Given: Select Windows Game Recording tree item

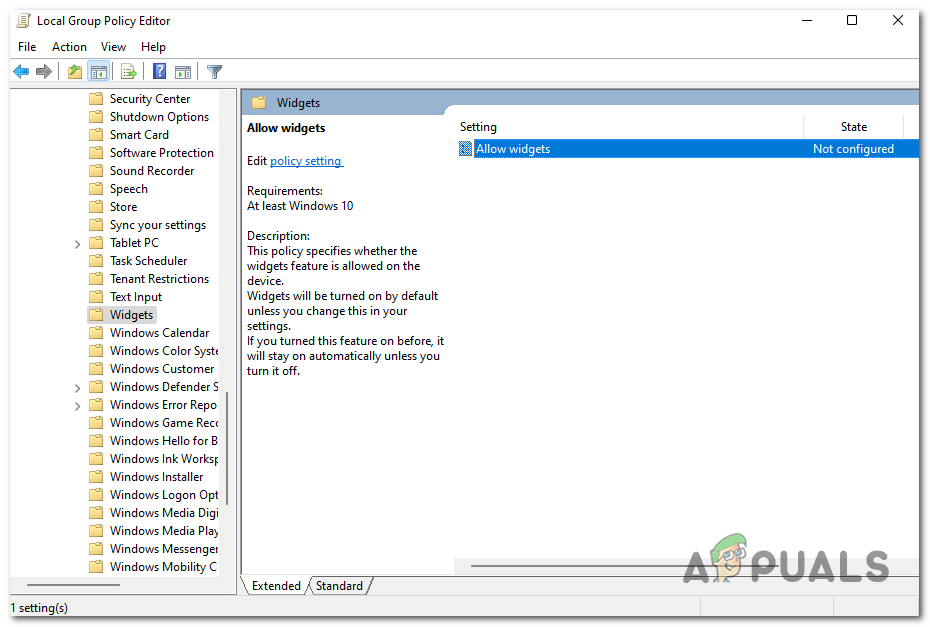Looking at the screenshot, I should click(x=164, y=422).
